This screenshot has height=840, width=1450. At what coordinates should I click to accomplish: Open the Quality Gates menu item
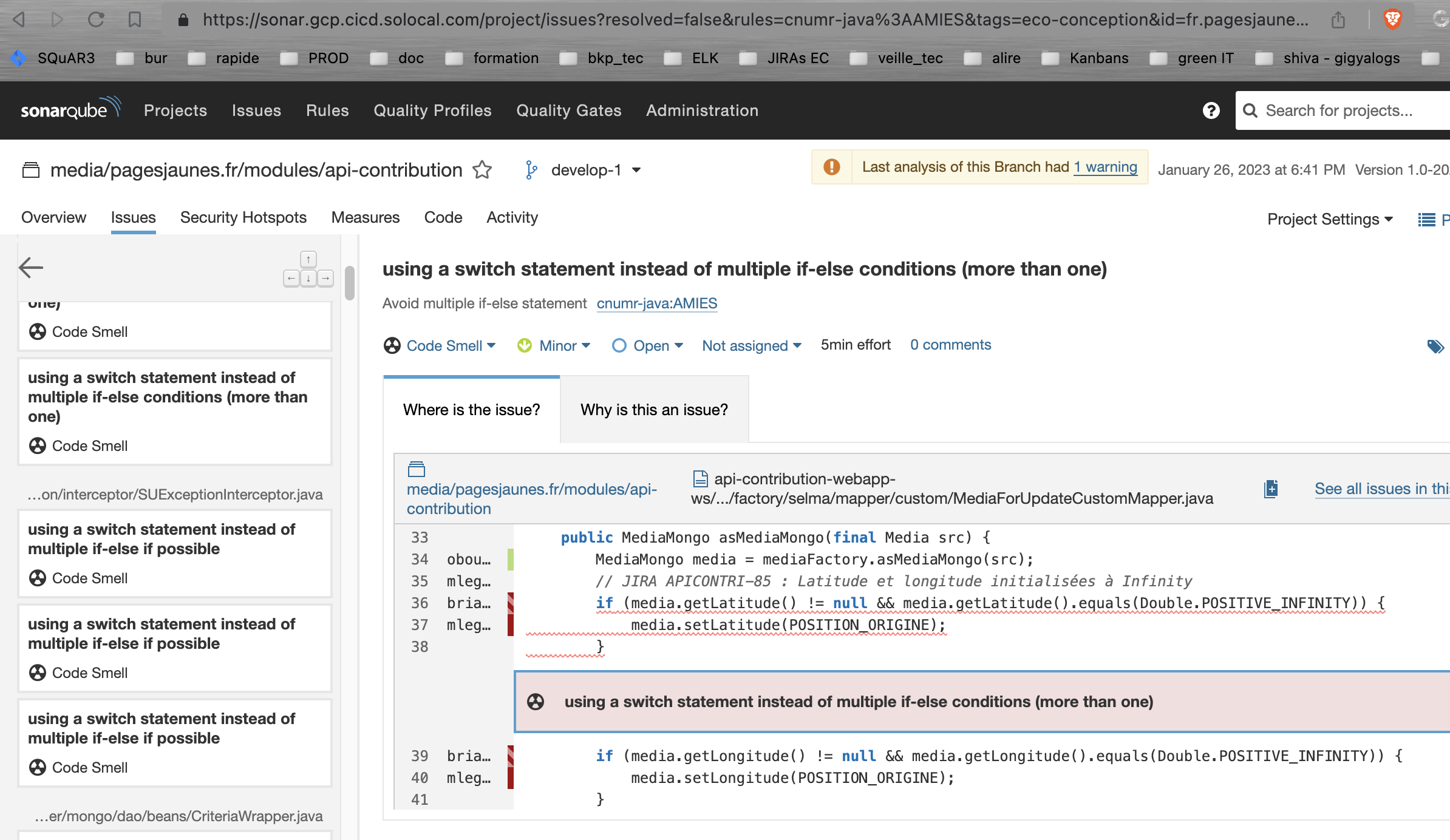click(568, 110)
